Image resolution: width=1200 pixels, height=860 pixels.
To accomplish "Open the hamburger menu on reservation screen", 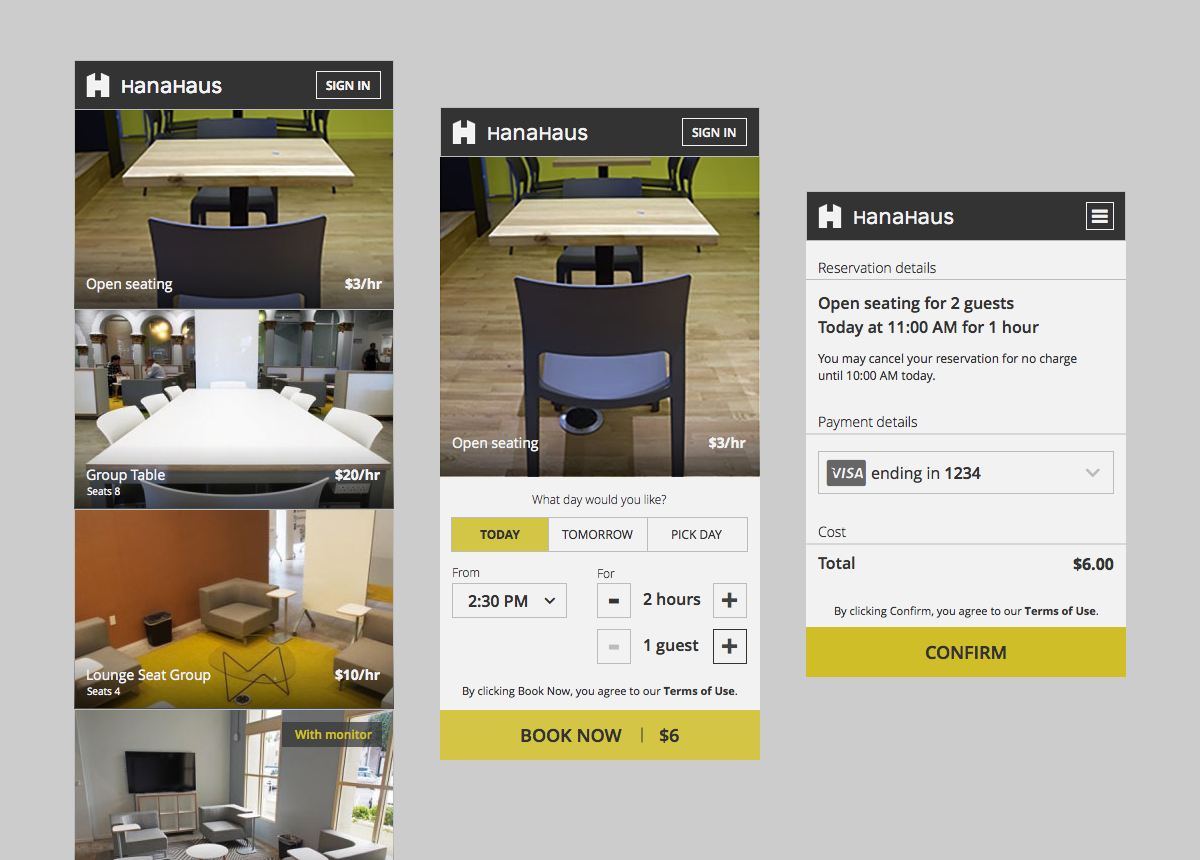I will [1100, 216].
